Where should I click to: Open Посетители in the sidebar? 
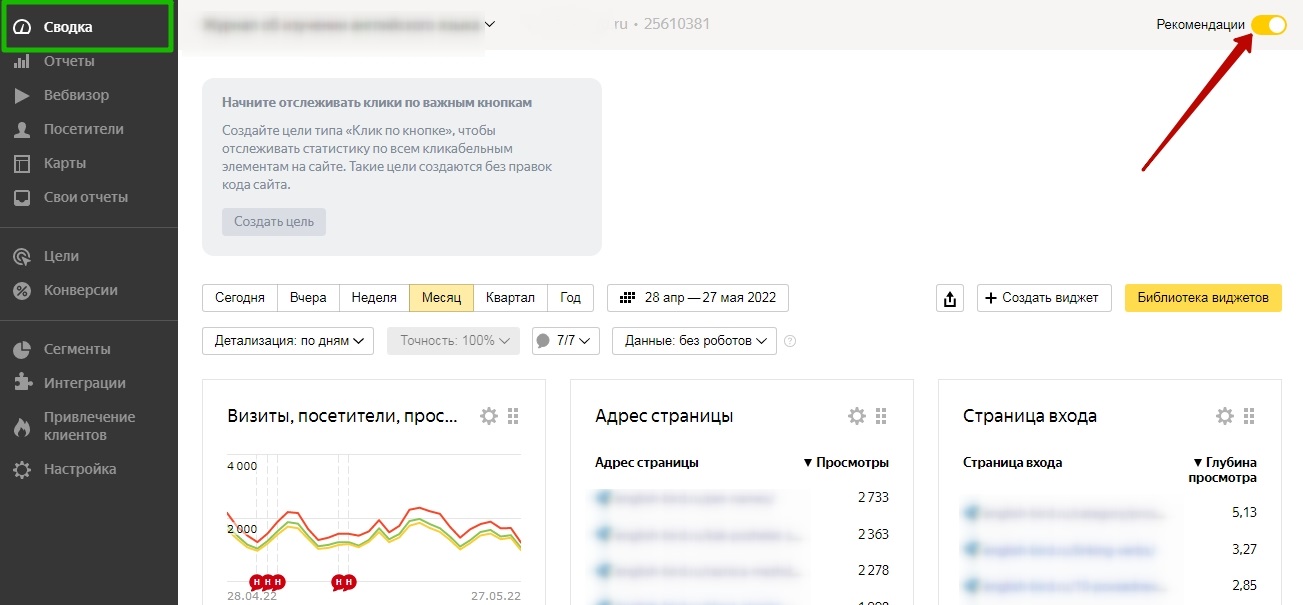[83, 129]
